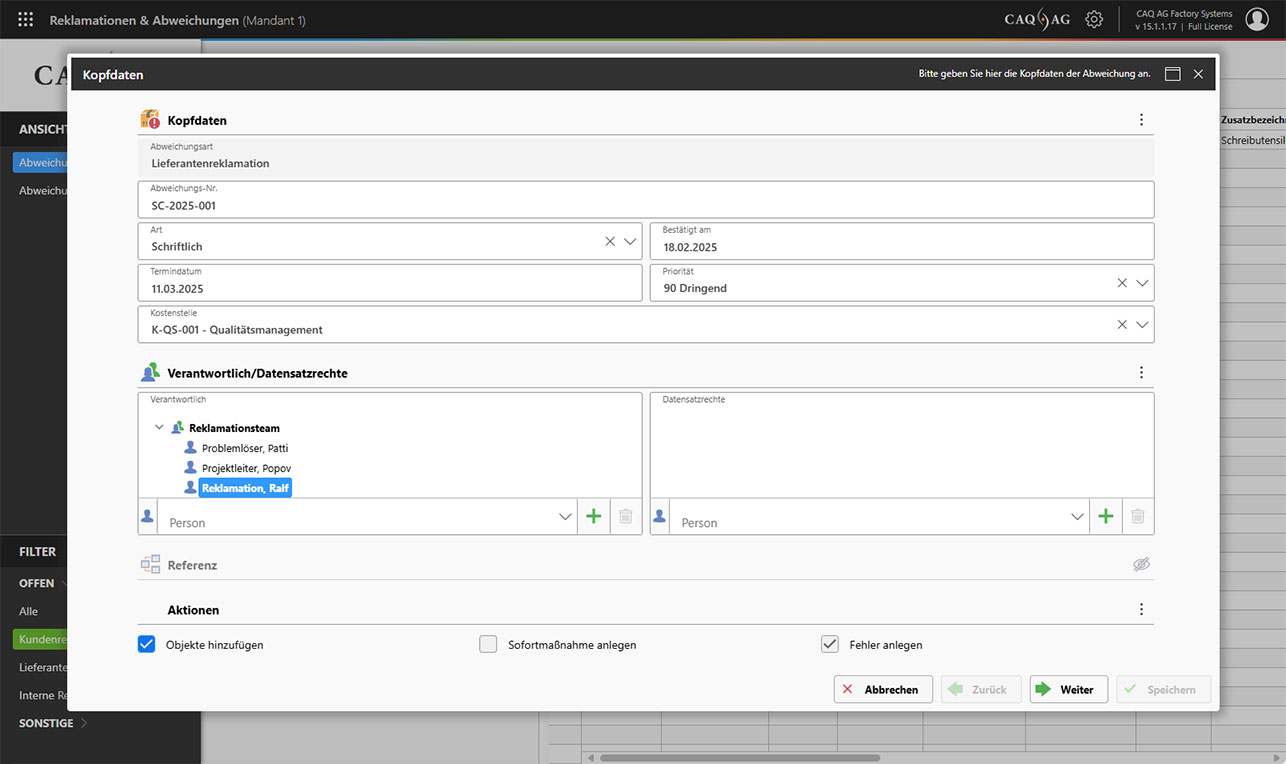Screen dimensions: 1286x764
Task: Open Aktionen section three-dot menu
Action: [x=1141, y=609]
